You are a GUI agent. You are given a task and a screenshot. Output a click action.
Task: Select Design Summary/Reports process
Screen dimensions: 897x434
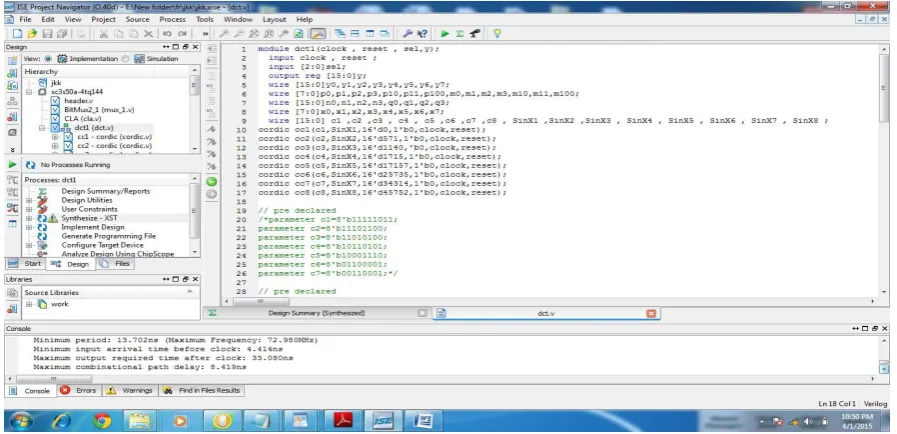pos(106,192)
